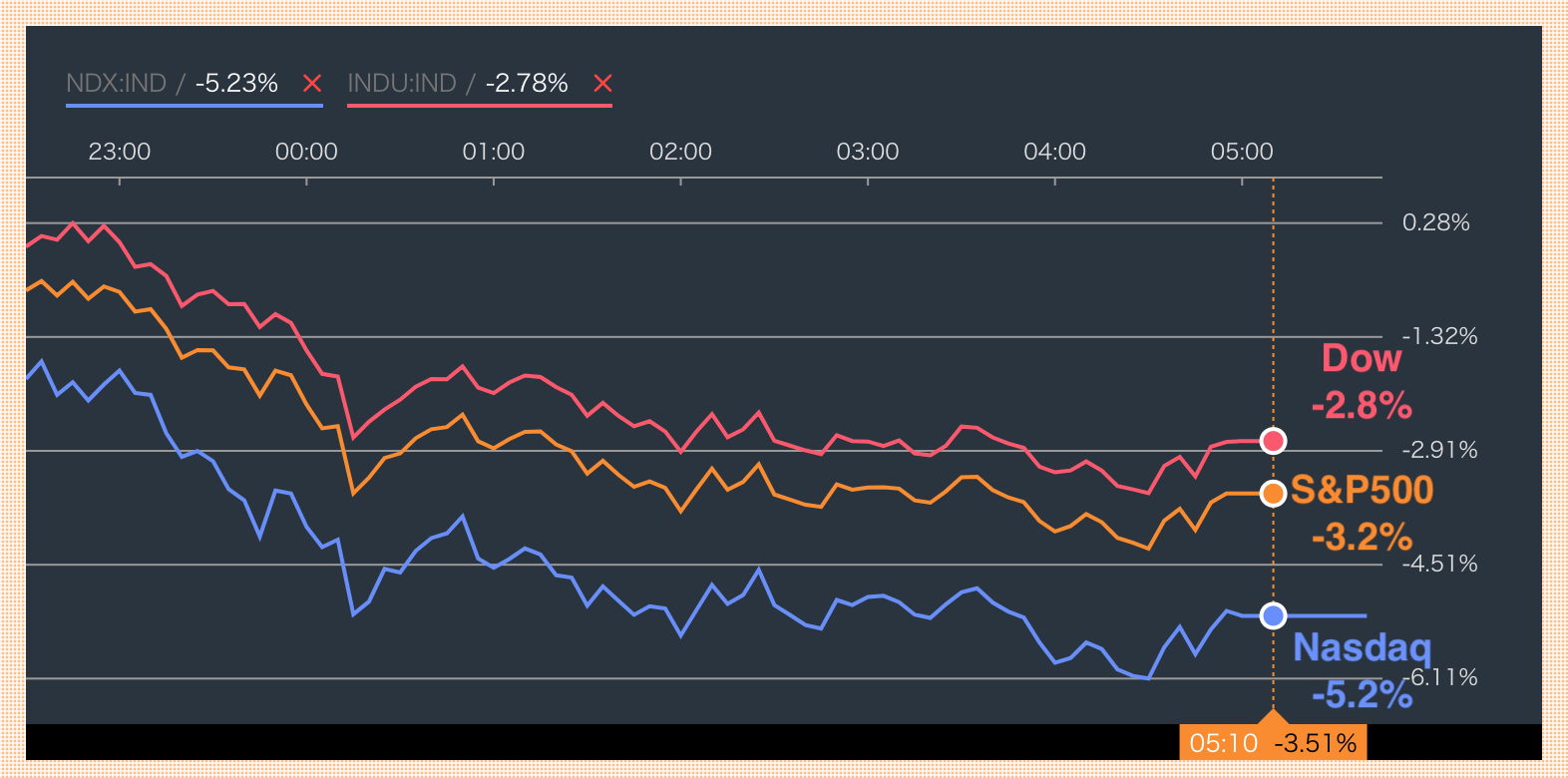Click the Dow -2.8% annotation
The width and height of the screenshot is (1568, 778).
point(1362,382)
